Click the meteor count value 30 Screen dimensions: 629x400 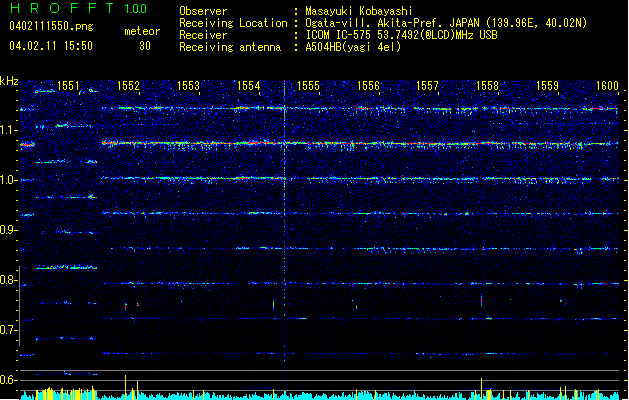coord(145,46)
